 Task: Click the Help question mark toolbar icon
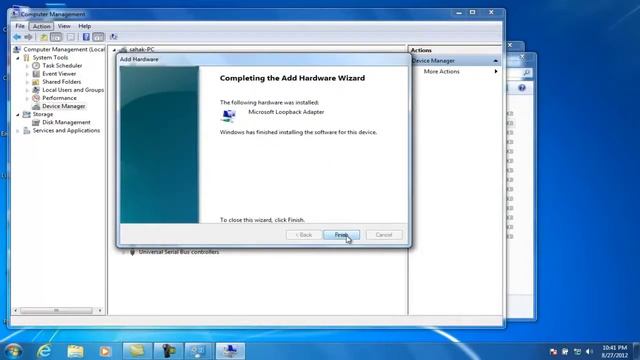pyautogui.click(x=86, y=37)
